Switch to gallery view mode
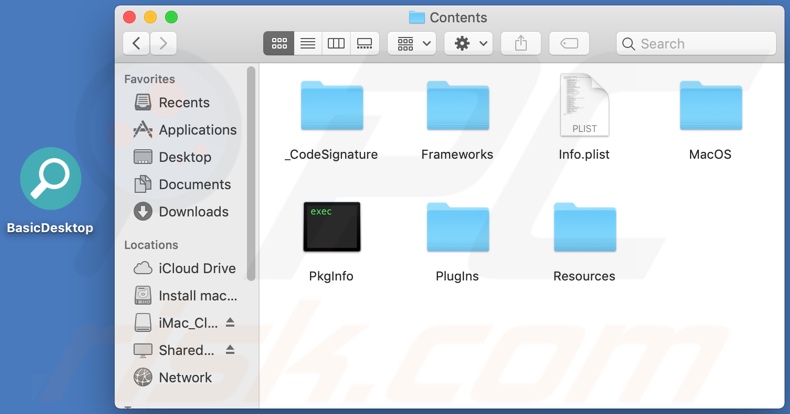This screenshot has width=790, height=414. (365, 44)
